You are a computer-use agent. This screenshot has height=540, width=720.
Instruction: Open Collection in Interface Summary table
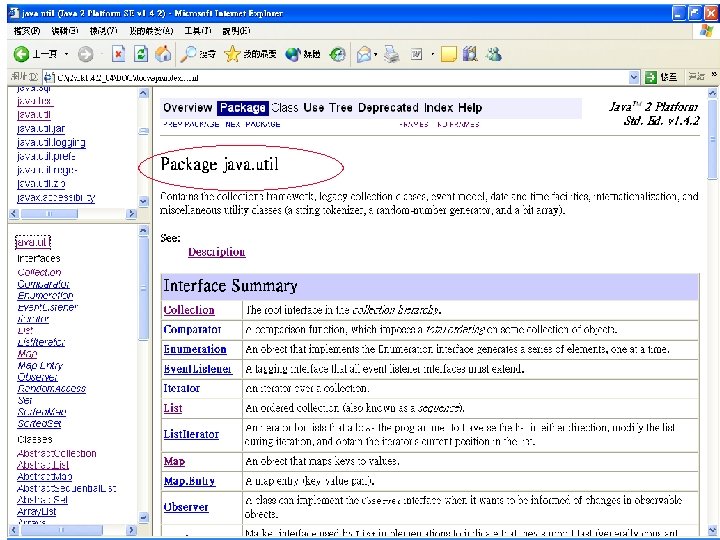coord(189,310)
